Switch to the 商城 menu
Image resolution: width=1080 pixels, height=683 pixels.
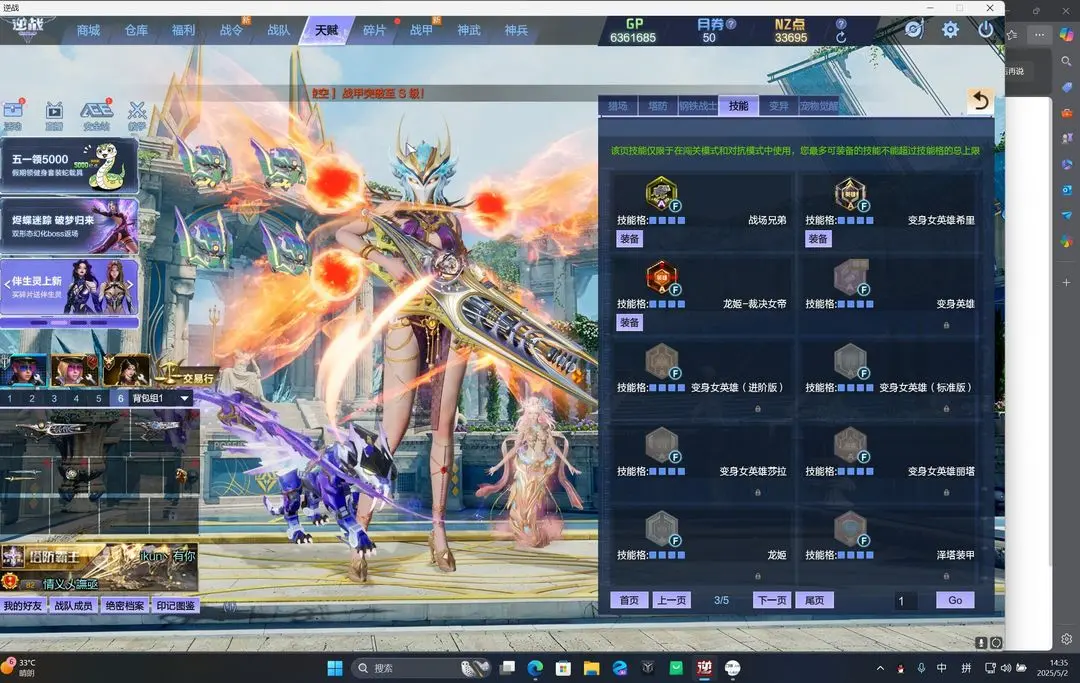pyautogui.click(x=88, y=30)
